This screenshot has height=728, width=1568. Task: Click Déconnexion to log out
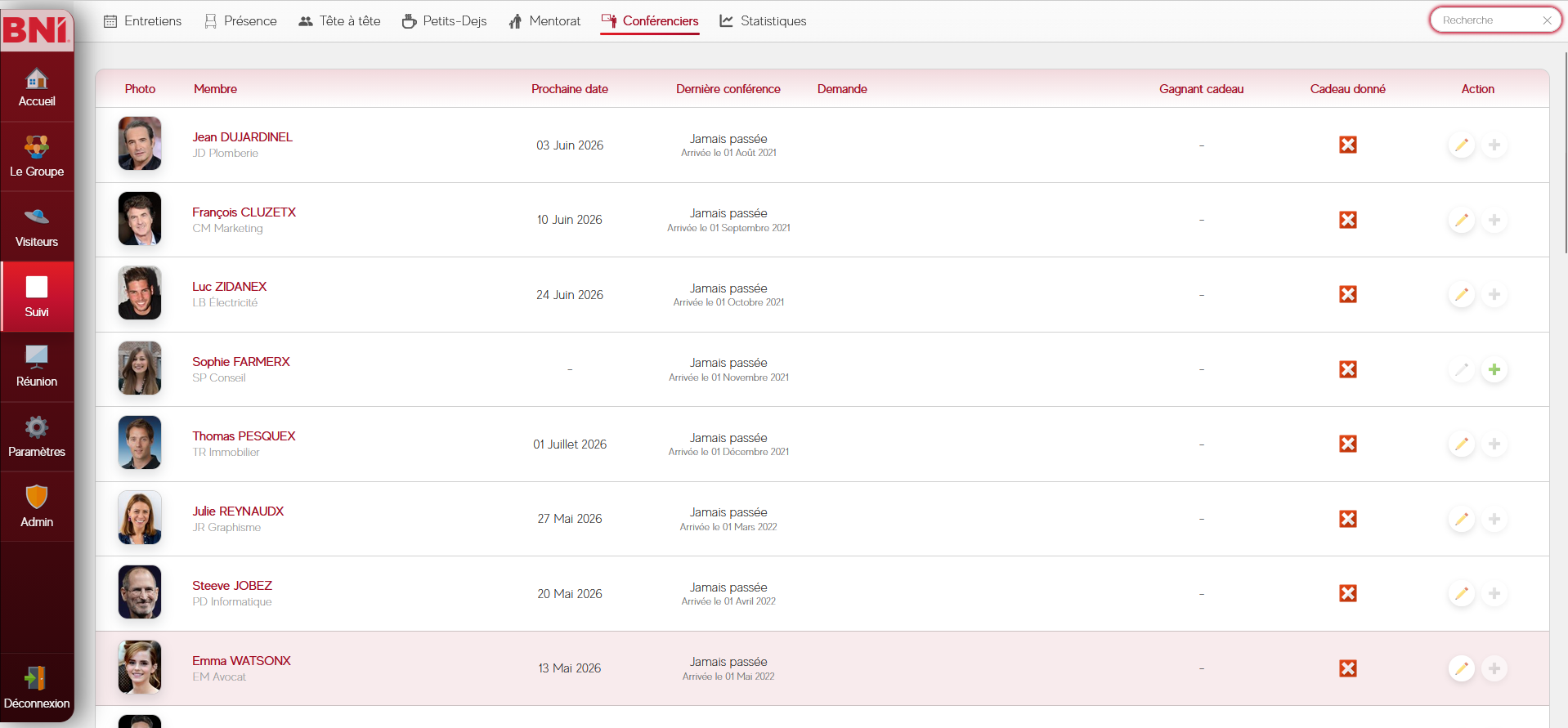(x=37, y=688)
